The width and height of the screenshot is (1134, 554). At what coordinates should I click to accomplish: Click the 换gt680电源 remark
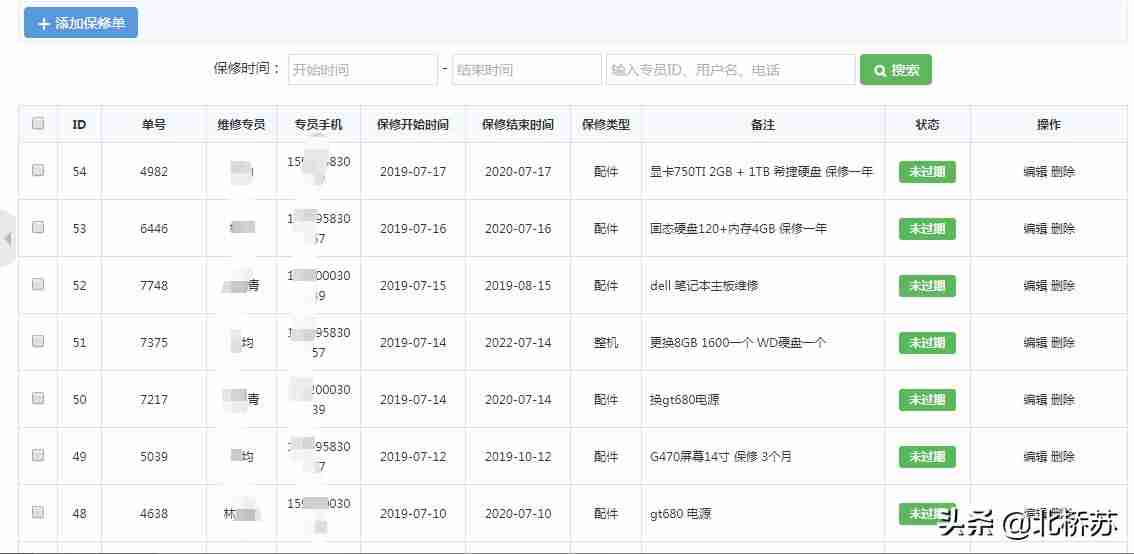pos(685,399)
